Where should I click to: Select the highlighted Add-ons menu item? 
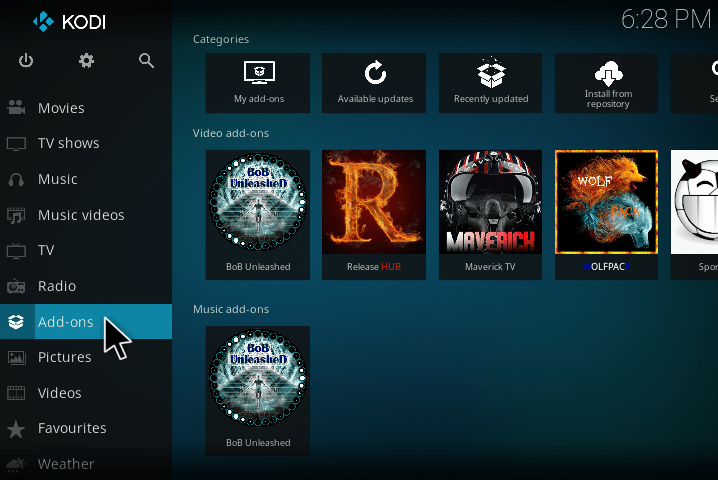point(86,322)
